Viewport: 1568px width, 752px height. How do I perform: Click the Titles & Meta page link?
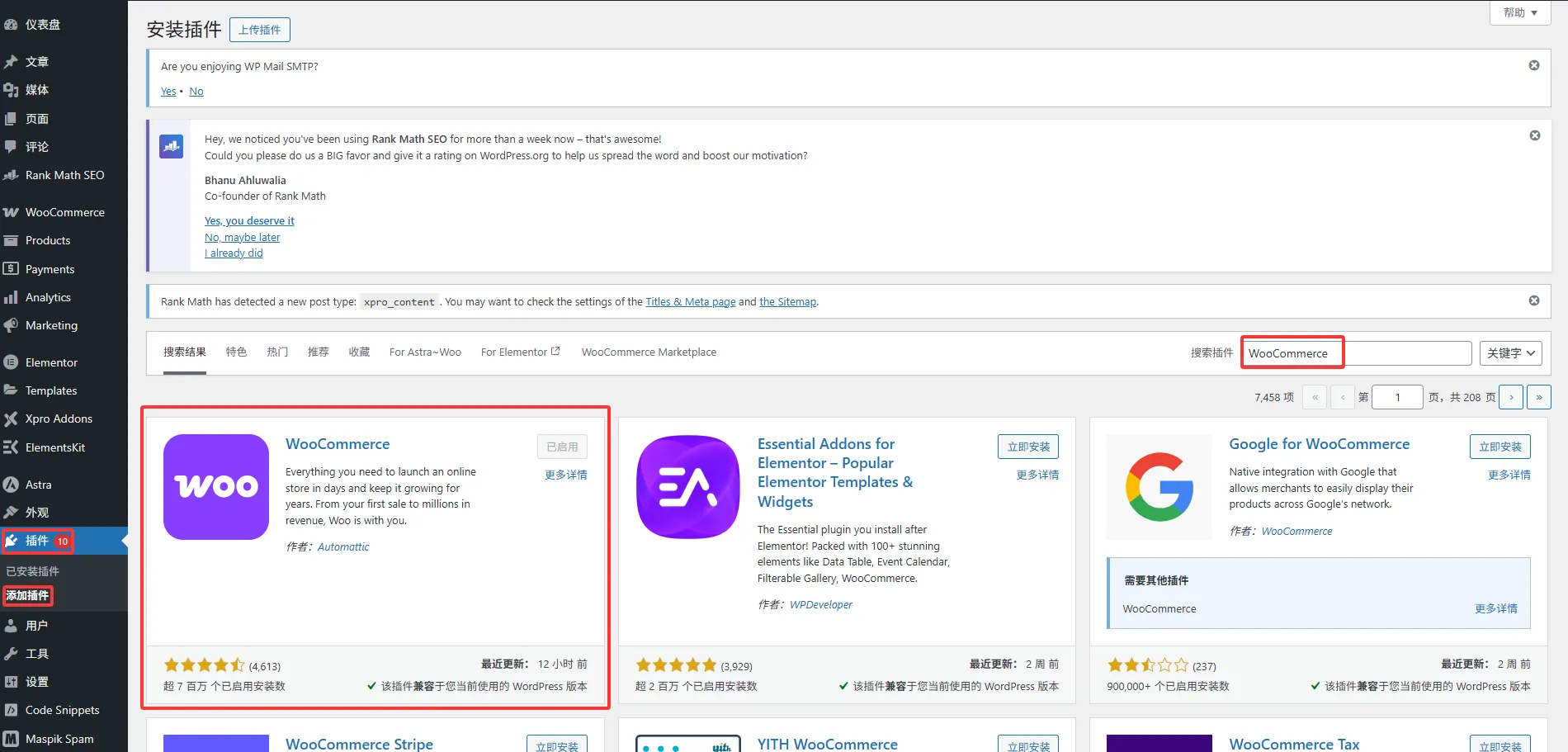(690, 302)
